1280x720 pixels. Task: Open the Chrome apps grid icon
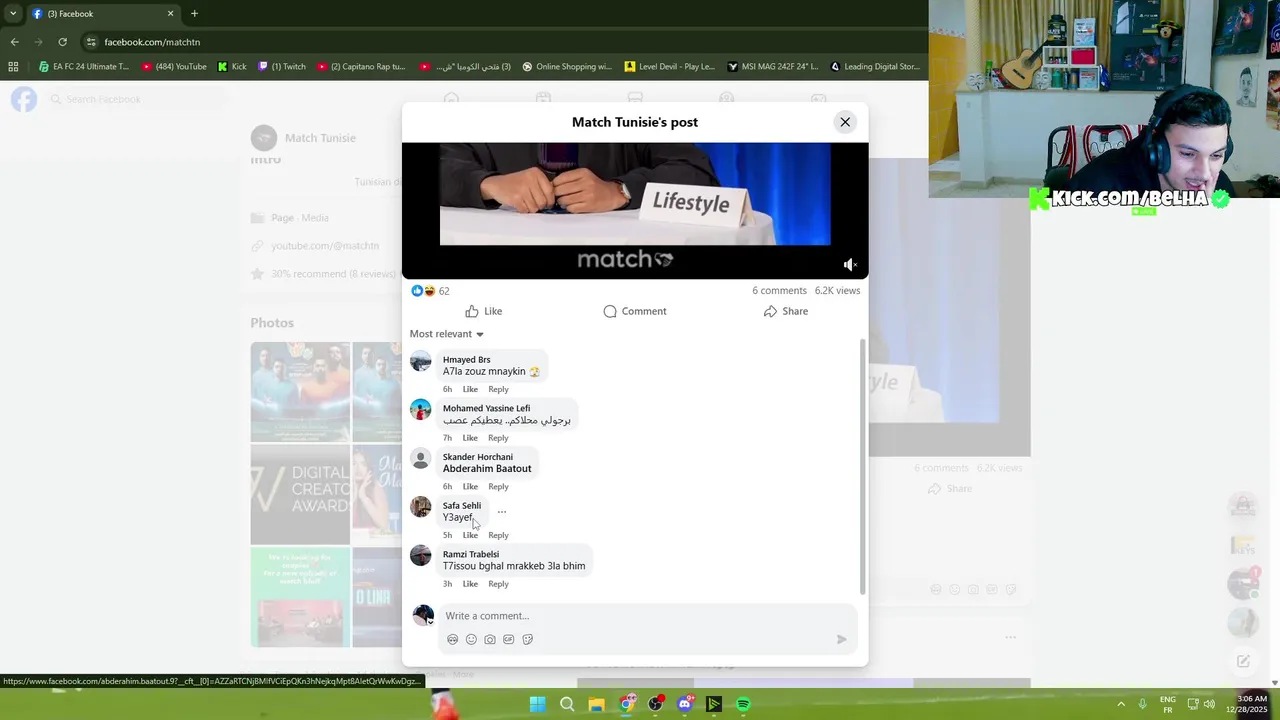pyautogui.click(x=13, y=67)
